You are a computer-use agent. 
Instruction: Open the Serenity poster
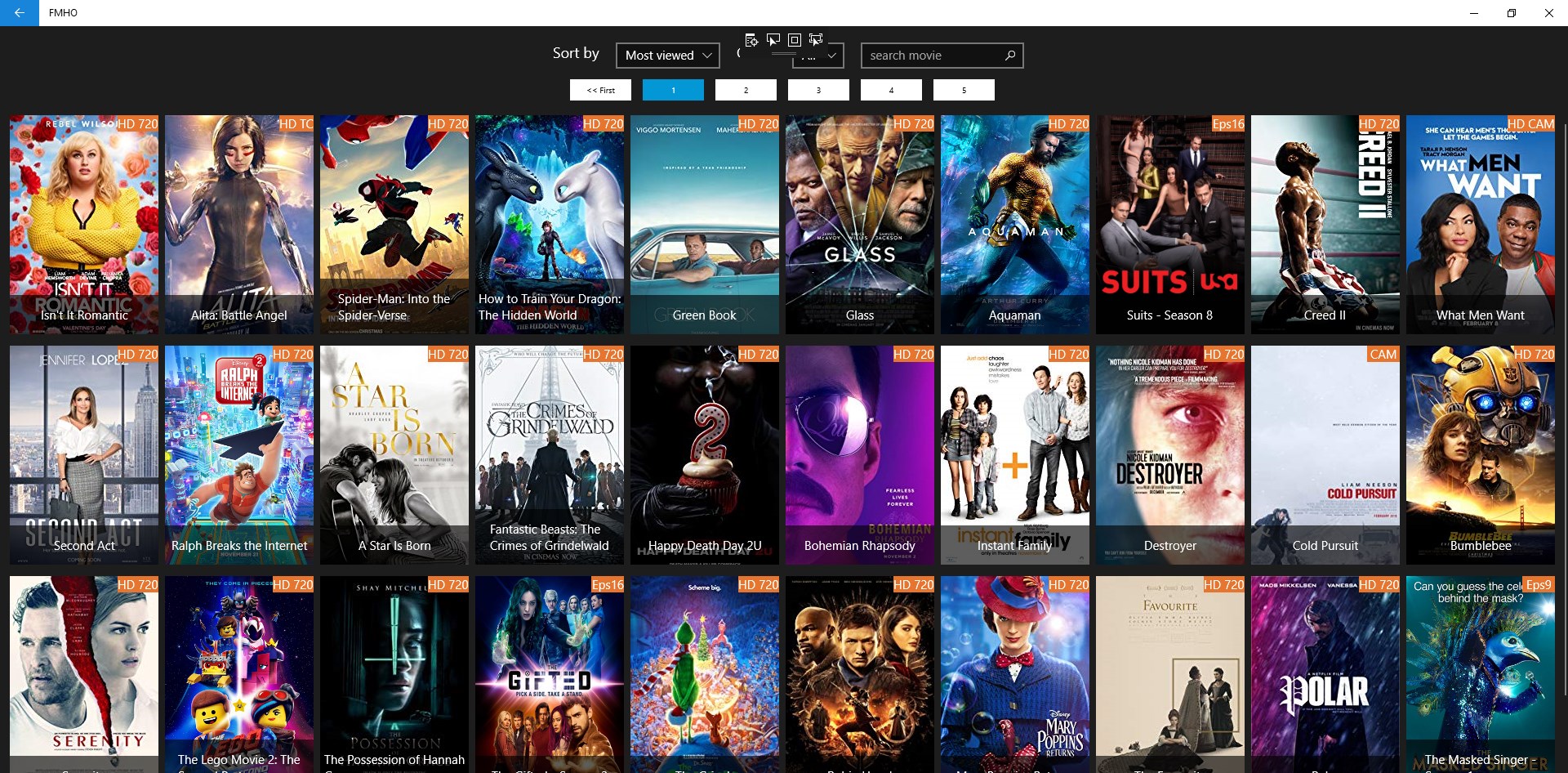point(84,674)
